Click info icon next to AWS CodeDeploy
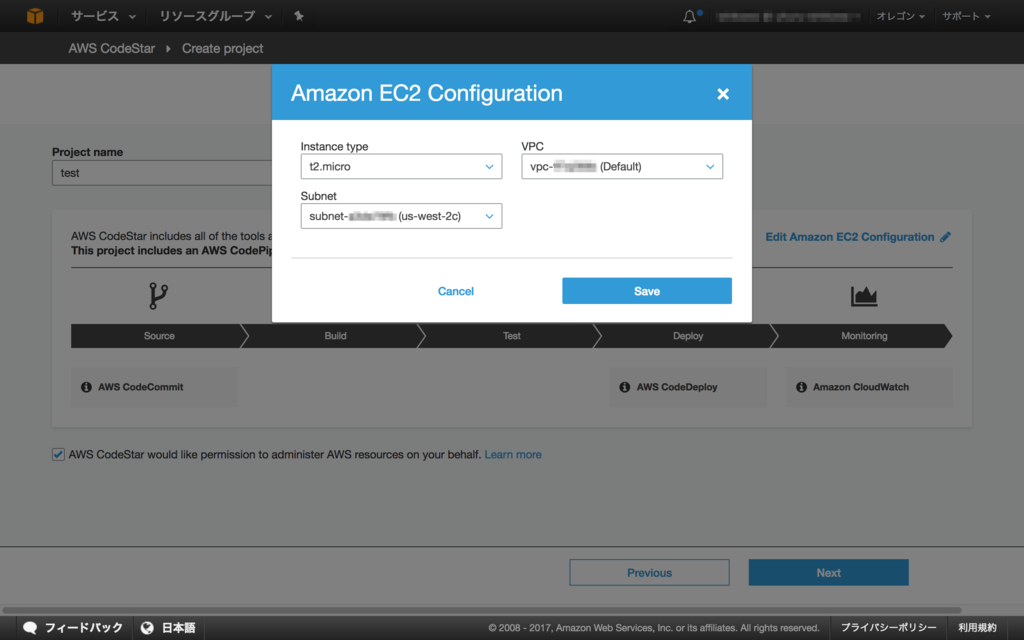The width and height of the screenshot is (1024, 640). pos(624,387)
